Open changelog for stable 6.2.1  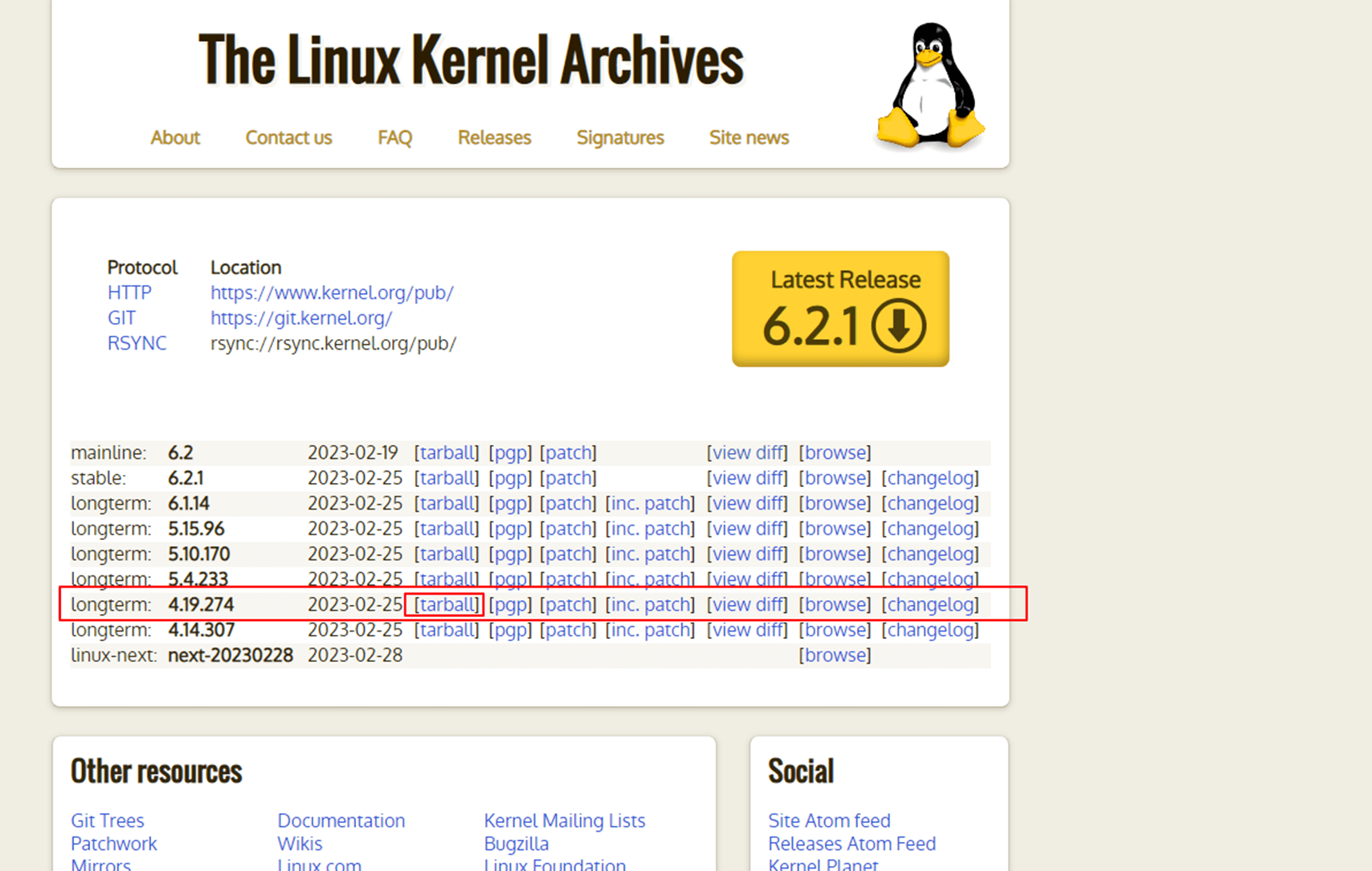point(930,478)
